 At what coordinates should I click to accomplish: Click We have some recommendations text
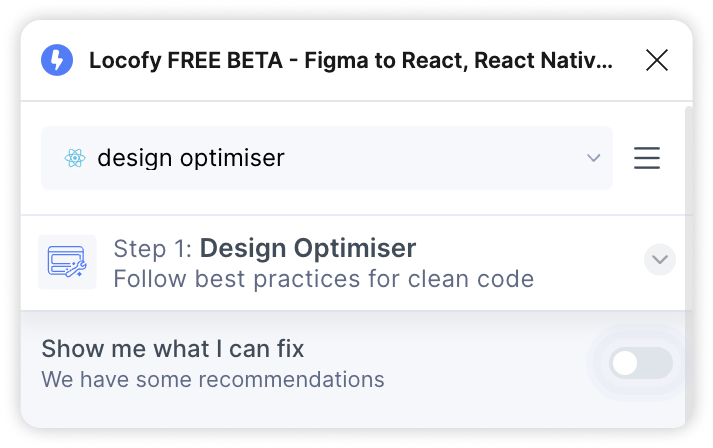tap(213, 379)
